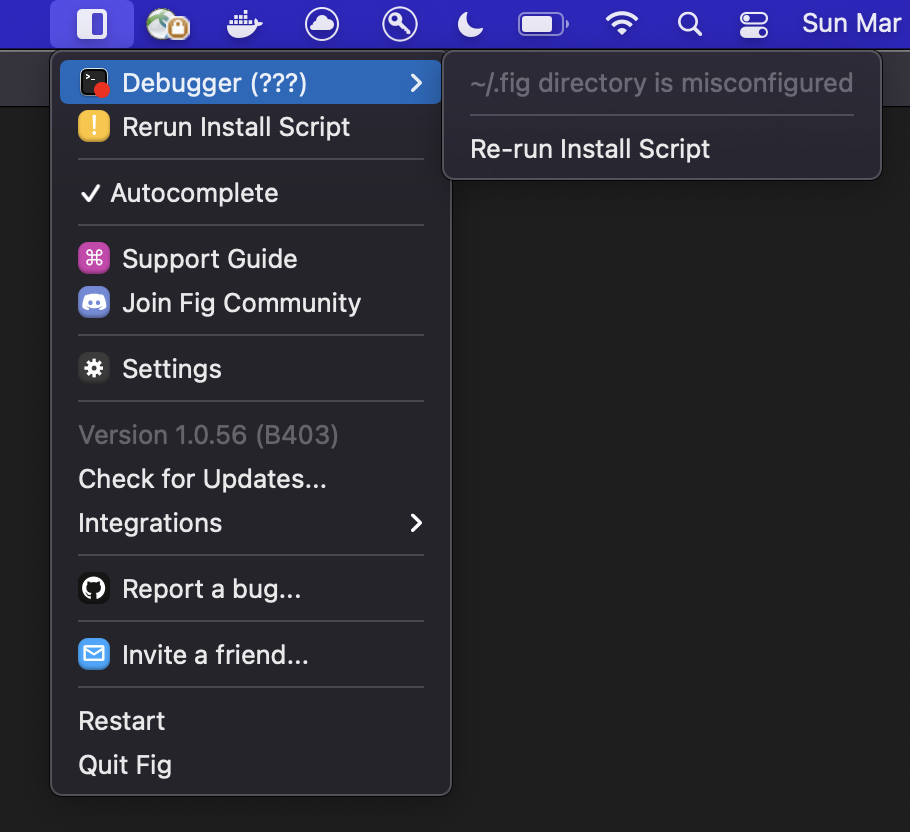This screenshot has width=910, height=832.
Task: Click the pink Support Guide icon
Action: point(92,257)
